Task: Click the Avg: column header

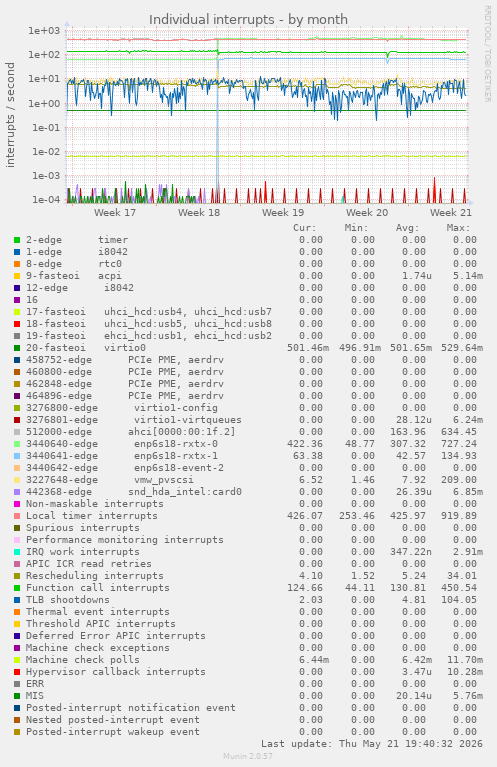Action: point(407,228)
